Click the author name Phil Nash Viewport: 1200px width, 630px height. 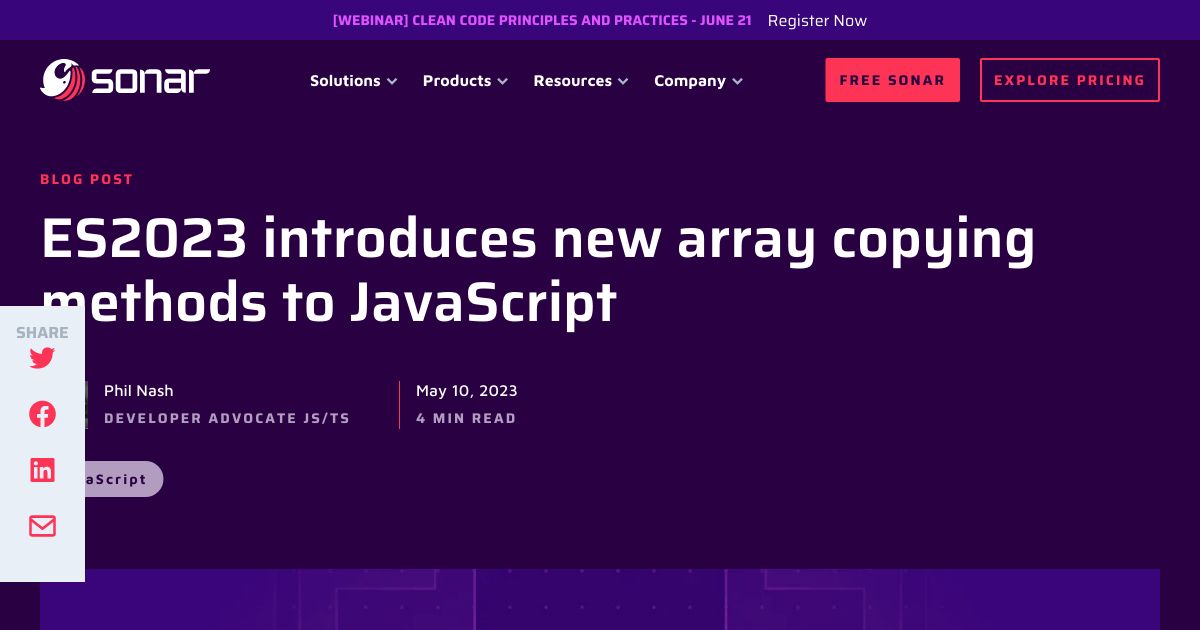coord(138,391)
